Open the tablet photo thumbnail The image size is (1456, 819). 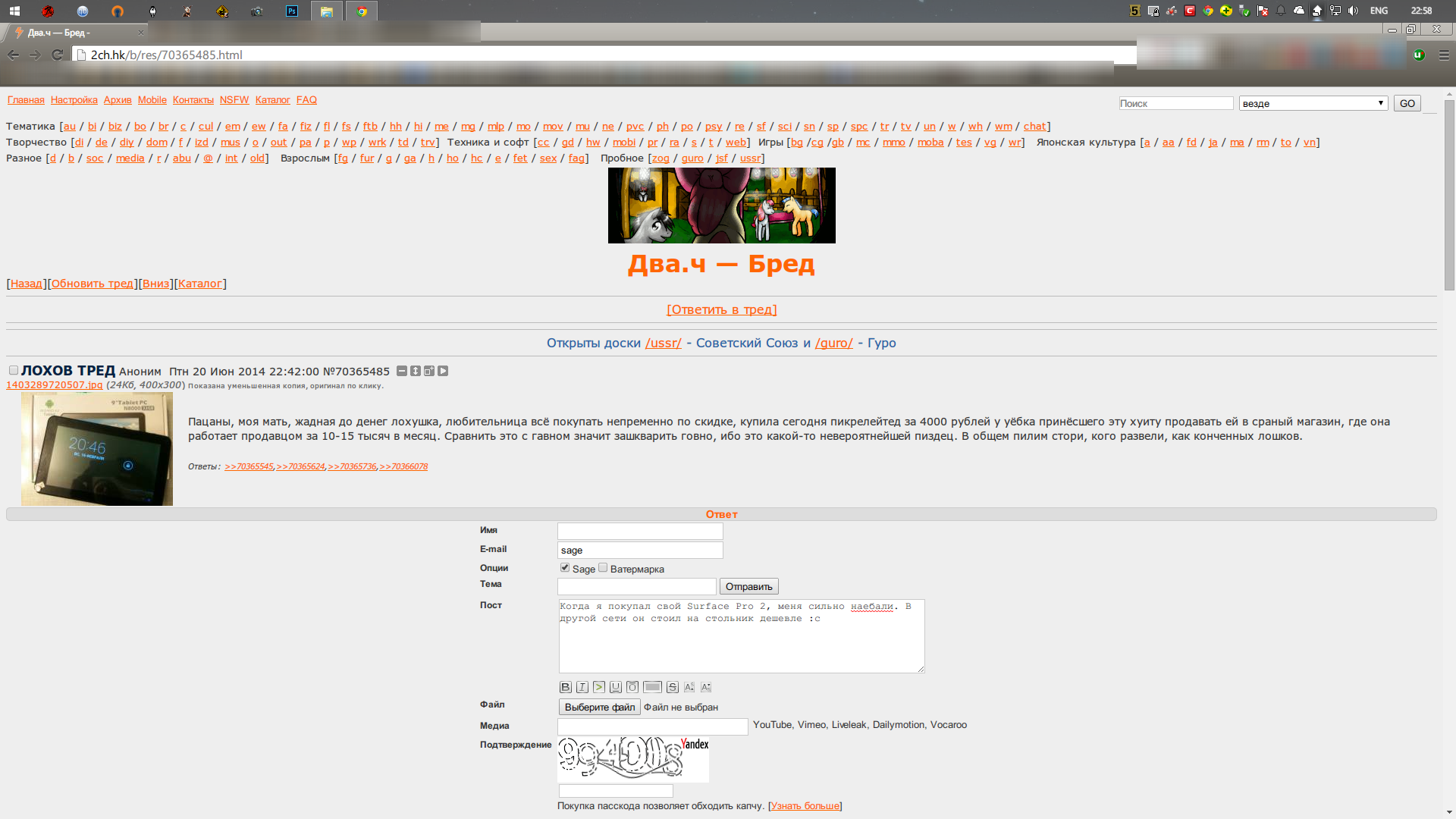(97, 449)
